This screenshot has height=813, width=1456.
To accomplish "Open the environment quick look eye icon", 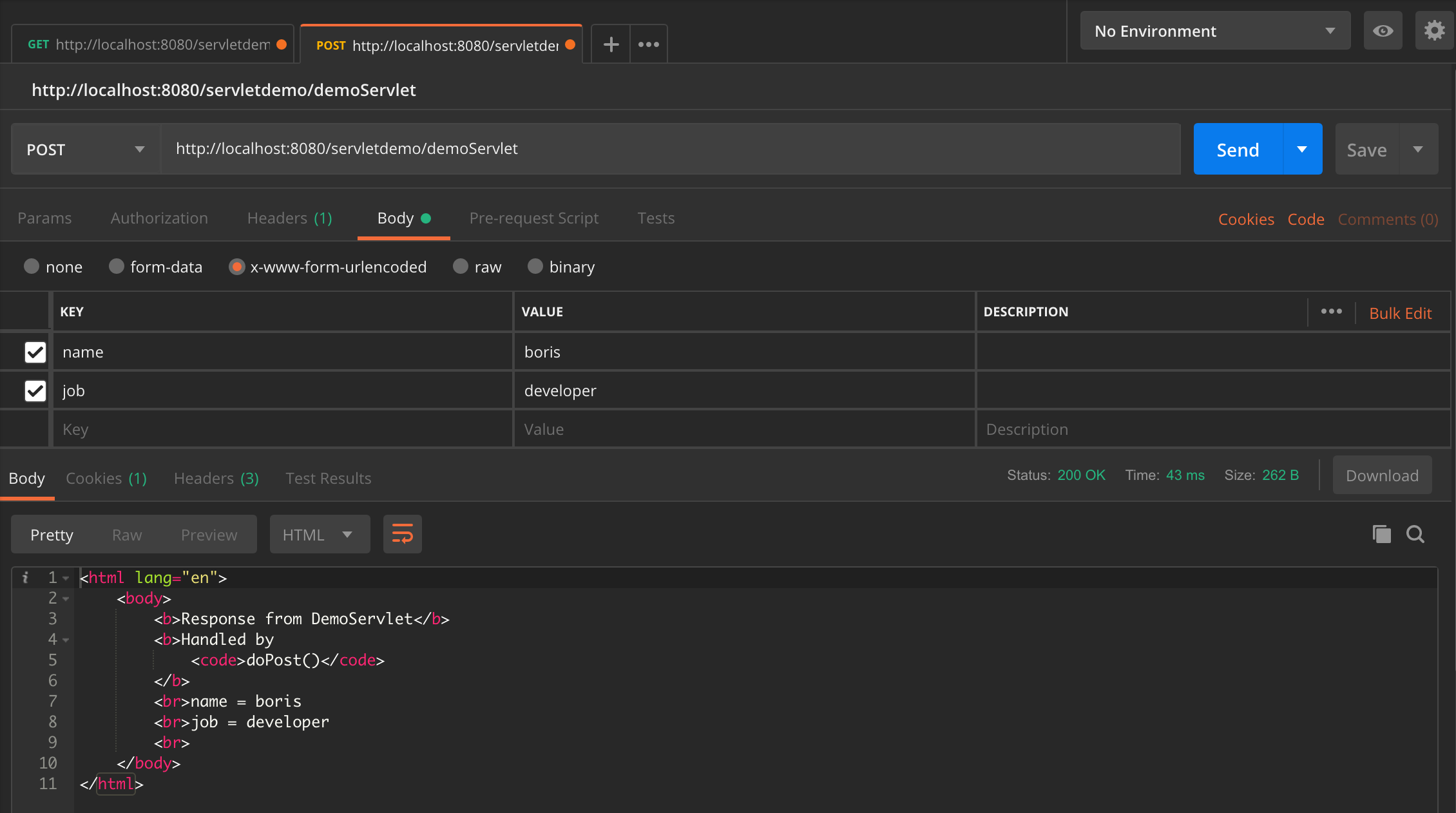I will 1382,30.
